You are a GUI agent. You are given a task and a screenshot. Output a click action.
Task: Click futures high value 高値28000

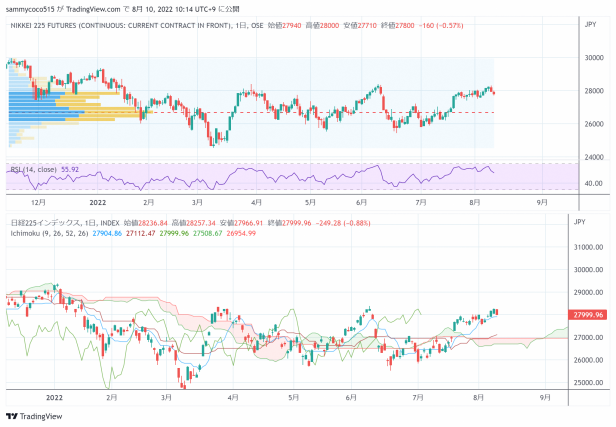click(x=322, y=26)
